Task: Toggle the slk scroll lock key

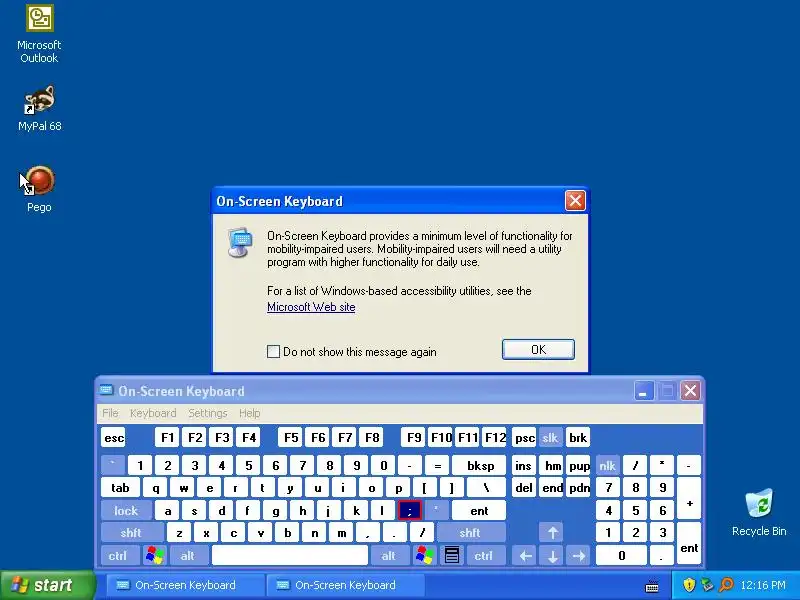Action: [550, 438]
